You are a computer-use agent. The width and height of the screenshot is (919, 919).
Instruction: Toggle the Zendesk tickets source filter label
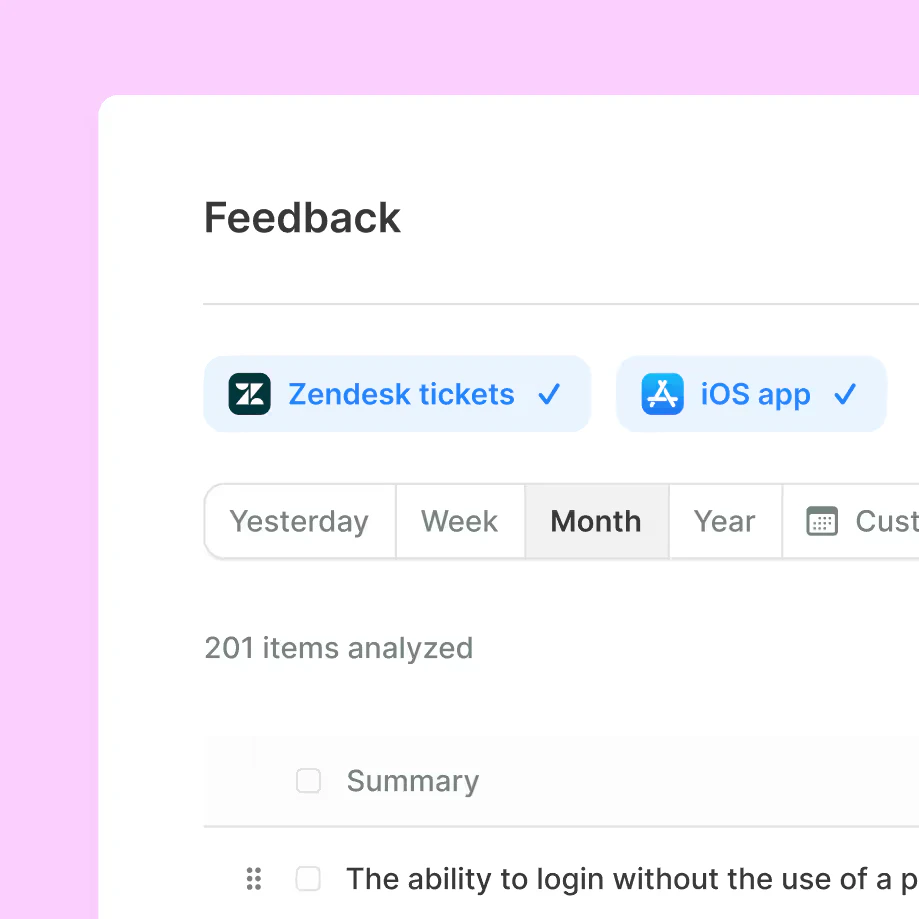[401, 395]
